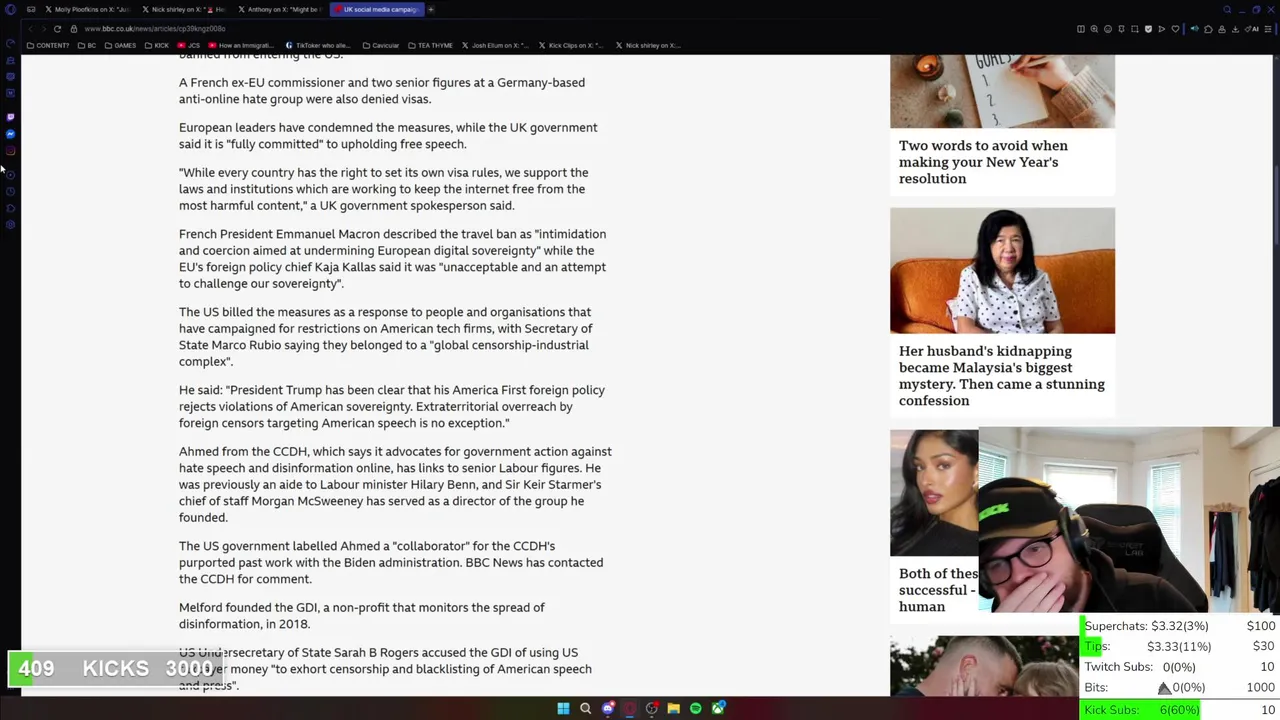1280x720 pixels.
Task: Open sidebar settings gear icon
Action: coord(10,224)
